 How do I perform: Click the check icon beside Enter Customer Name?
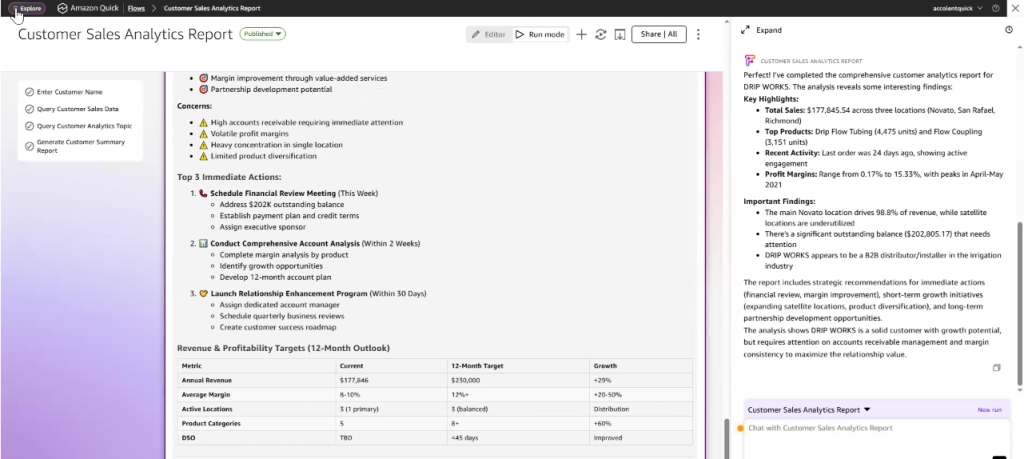pos(29,92)
